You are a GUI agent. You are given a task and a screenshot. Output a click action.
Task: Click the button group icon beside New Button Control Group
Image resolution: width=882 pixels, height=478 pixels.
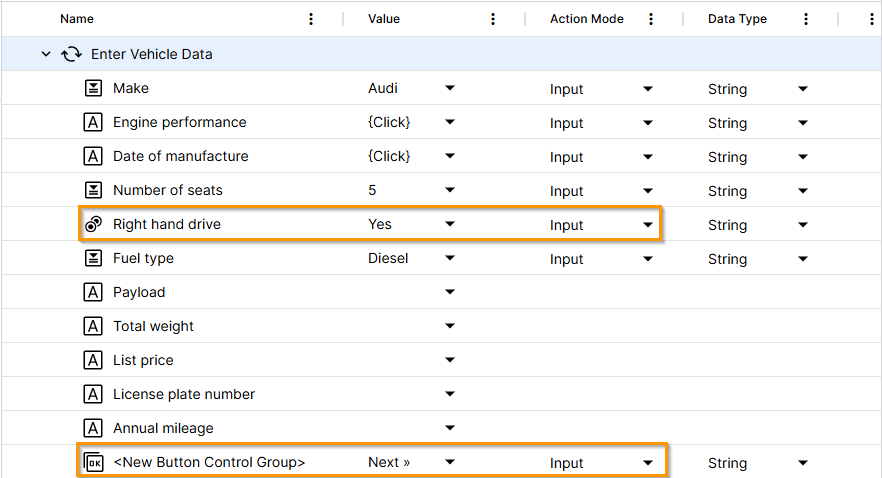93,462
